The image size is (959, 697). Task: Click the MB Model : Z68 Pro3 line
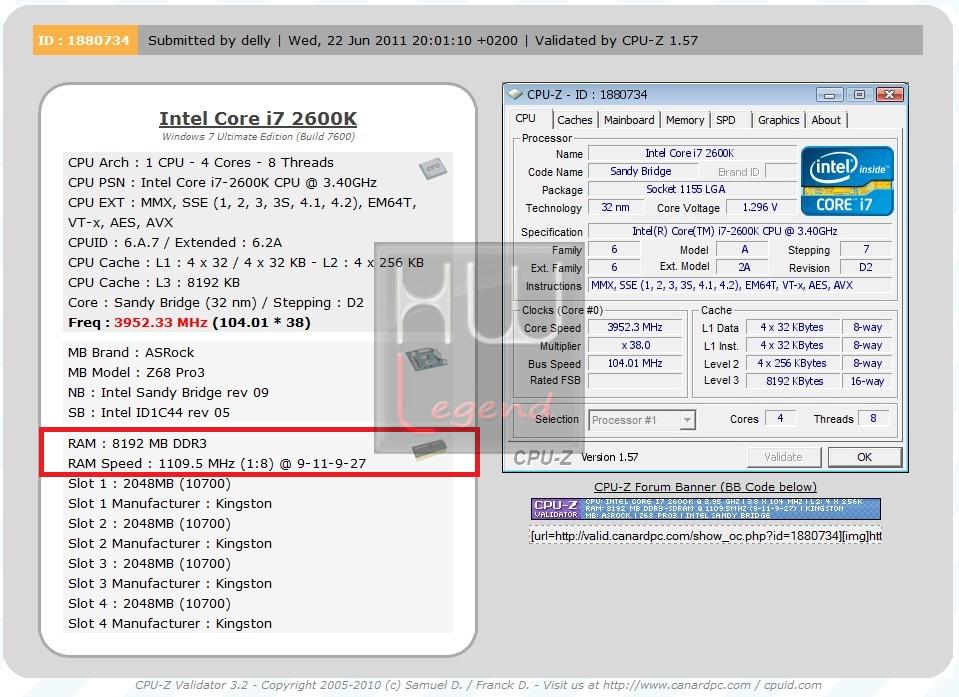136,372
